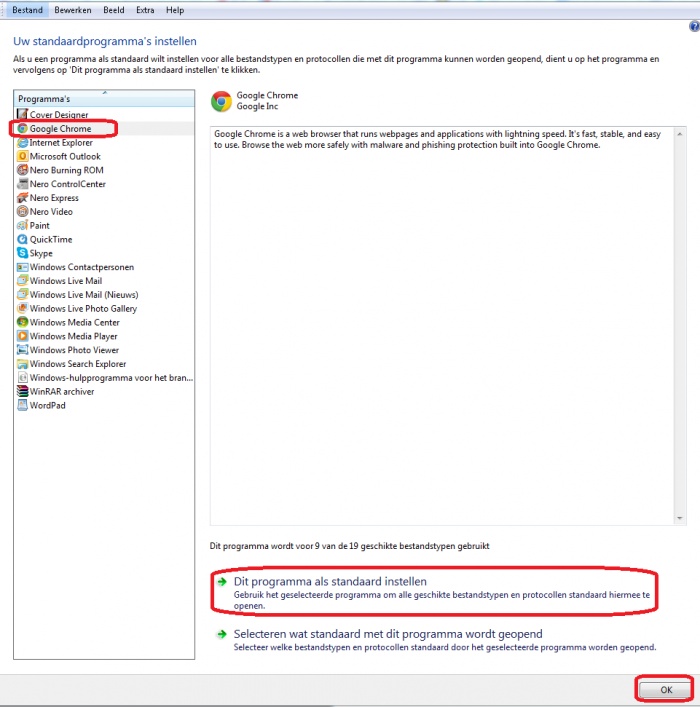Image resolution: width=700 pixels, height=707 pixels.
Task: Click the Nero Express icon
Action: [x=22, y=198]
